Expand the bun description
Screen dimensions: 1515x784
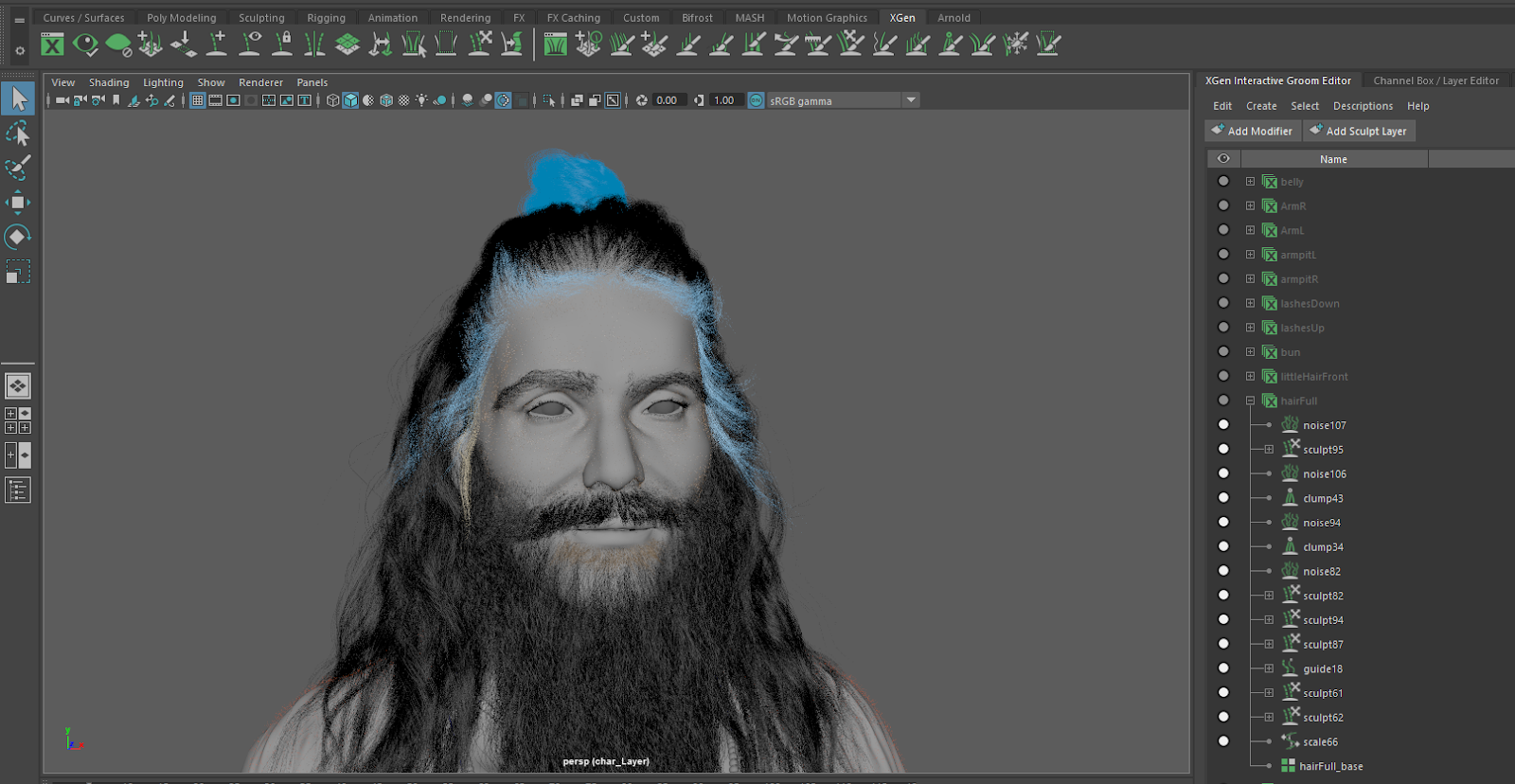pyautogui.click(x=1250, y=352)
